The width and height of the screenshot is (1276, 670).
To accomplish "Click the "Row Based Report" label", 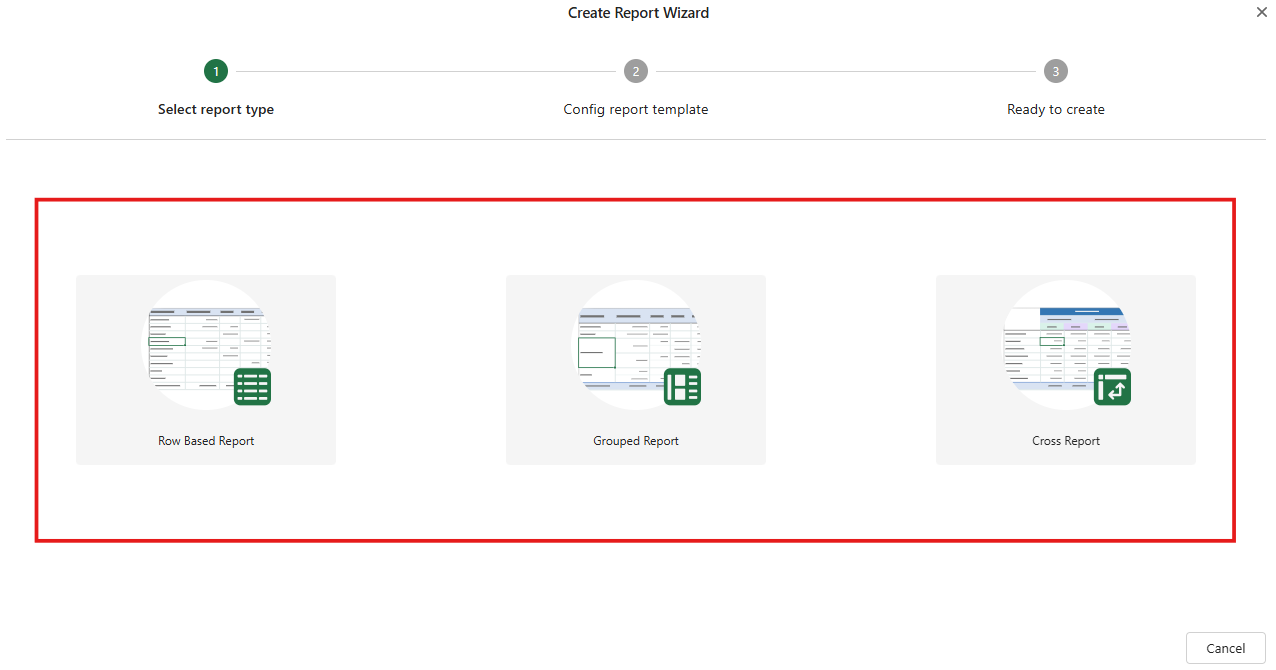I will pyautogui.click(x=206, y=441).
